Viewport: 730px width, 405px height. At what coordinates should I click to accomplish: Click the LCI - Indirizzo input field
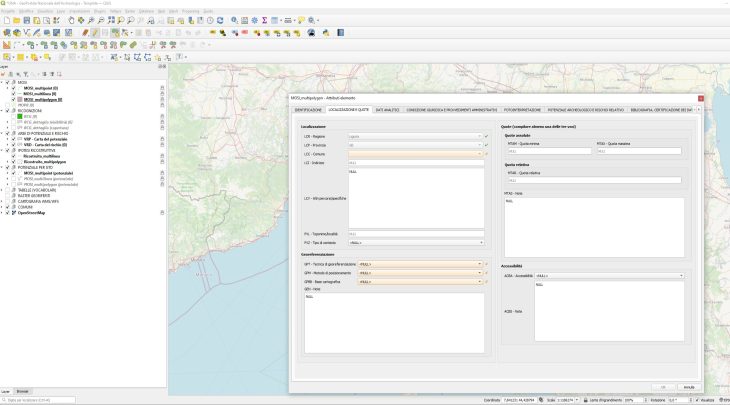pos(414,162)
